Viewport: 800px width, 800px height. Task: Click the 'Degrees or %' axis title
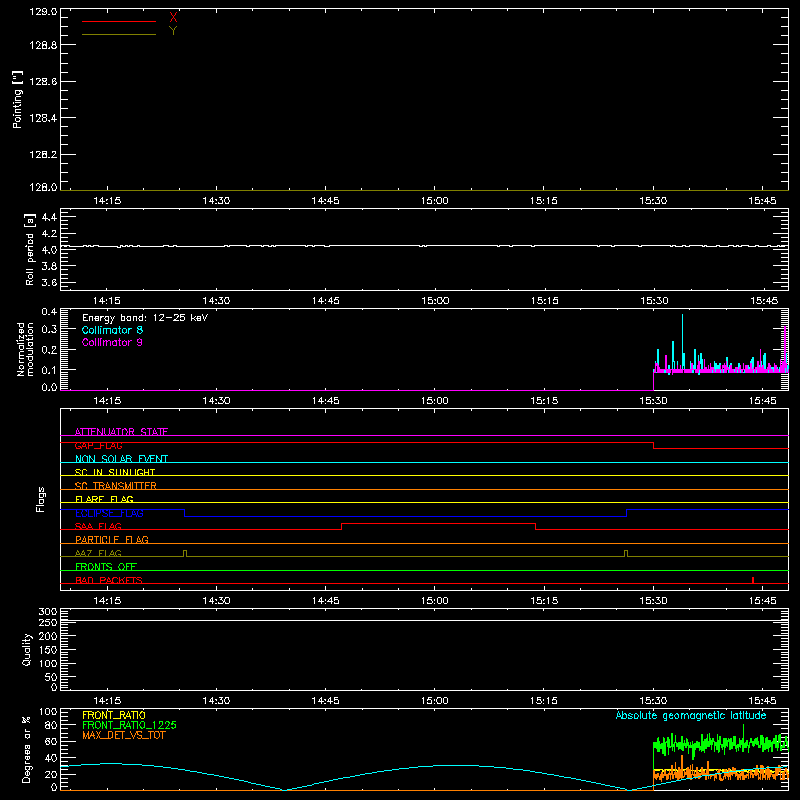point(27,749)
